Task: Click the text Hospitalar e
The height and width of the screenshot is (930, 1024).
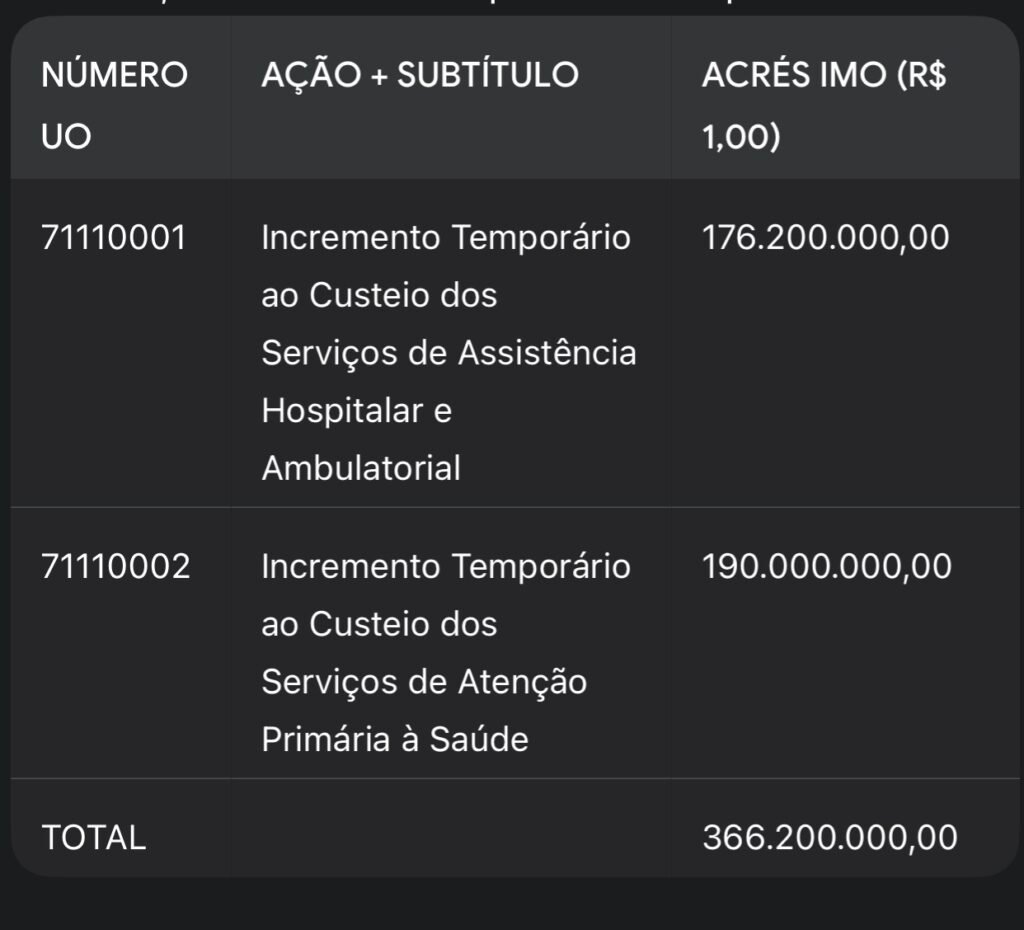Action: point(356,410)
